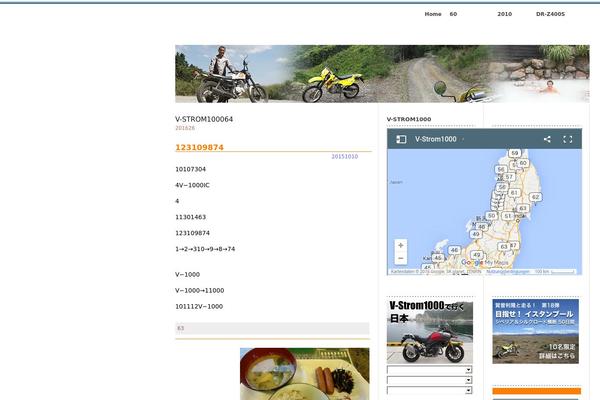Select map marker 61
600x400 pixels.
coord(514,193)
